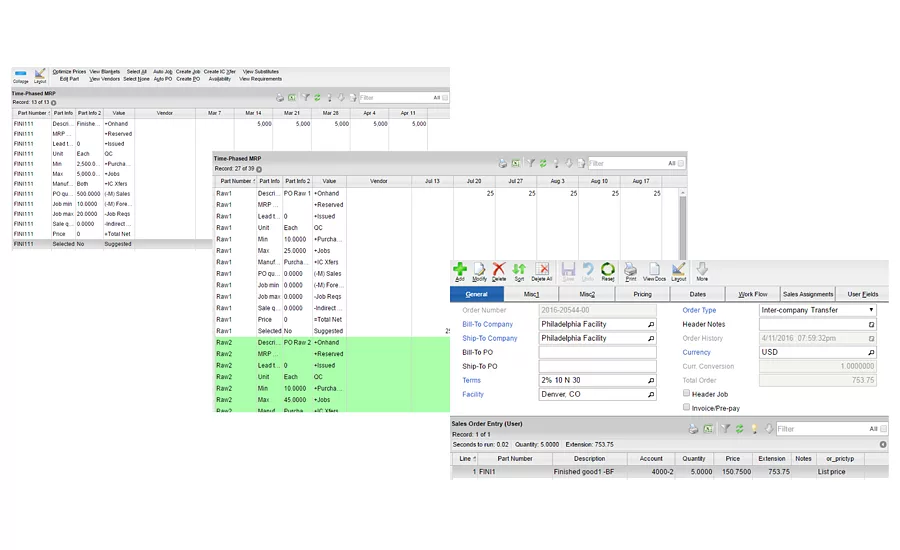
Task: Open the Order Type dropdown
Action: point(871,310)
